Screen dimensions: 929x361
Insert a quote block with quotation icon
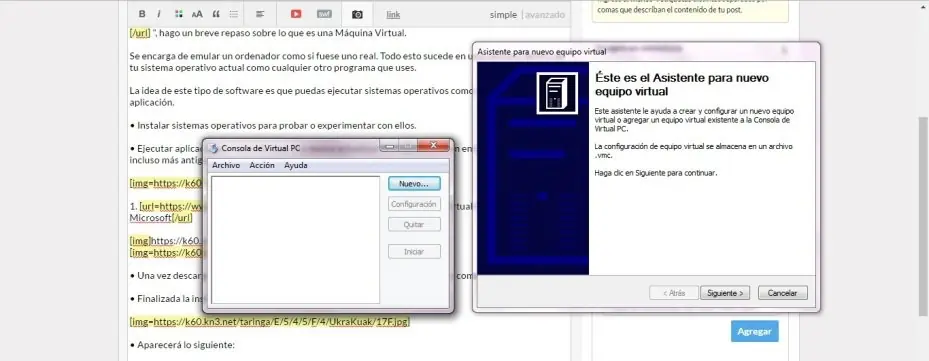[x=216, y=14]
